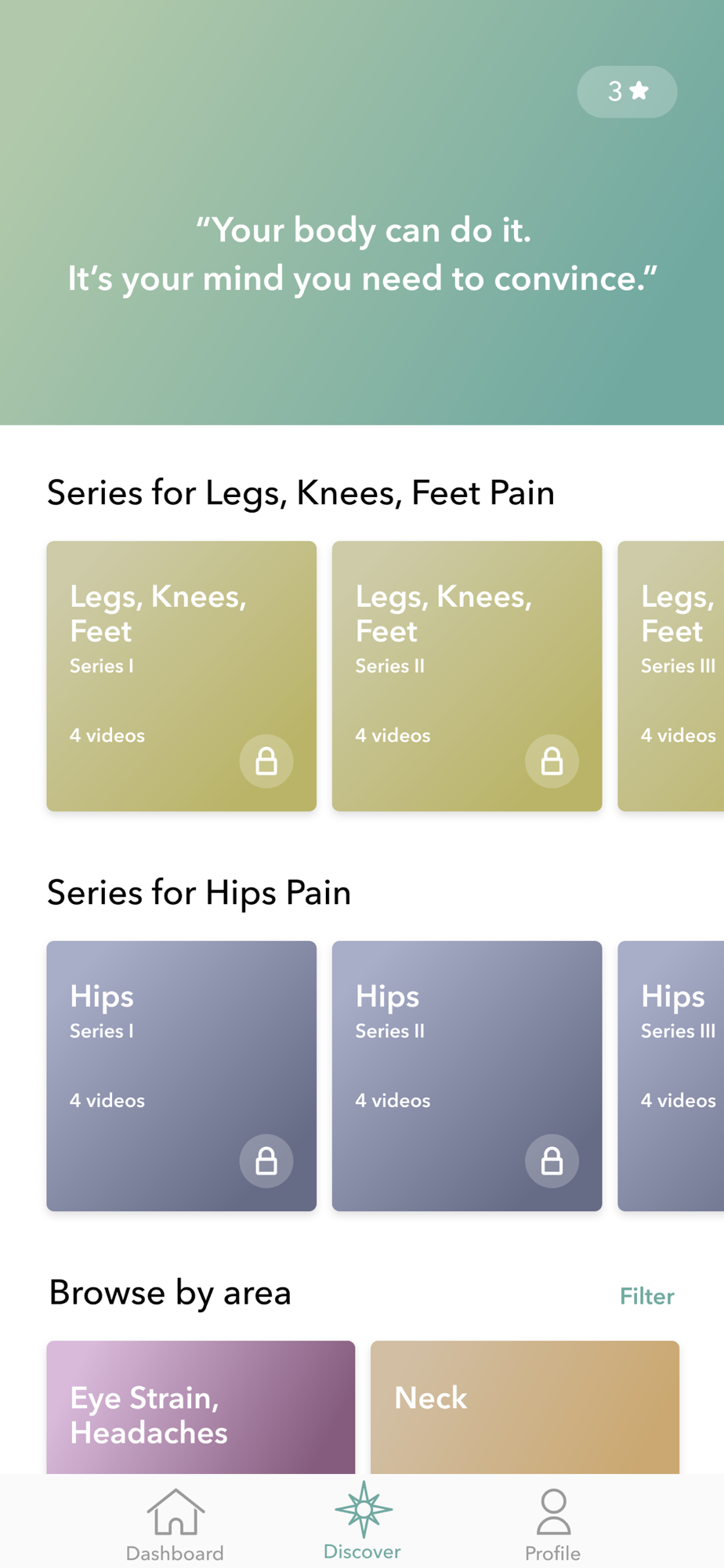The image size is (724, 1568).
Task: Open the Hips Series II card
Action: pos(467,1076)
